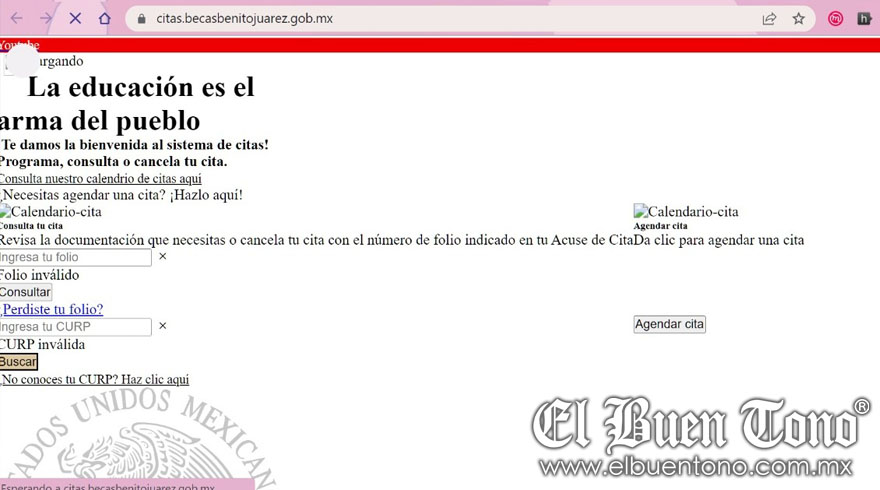Clear the folio field with the X

(x=163, y=257)
